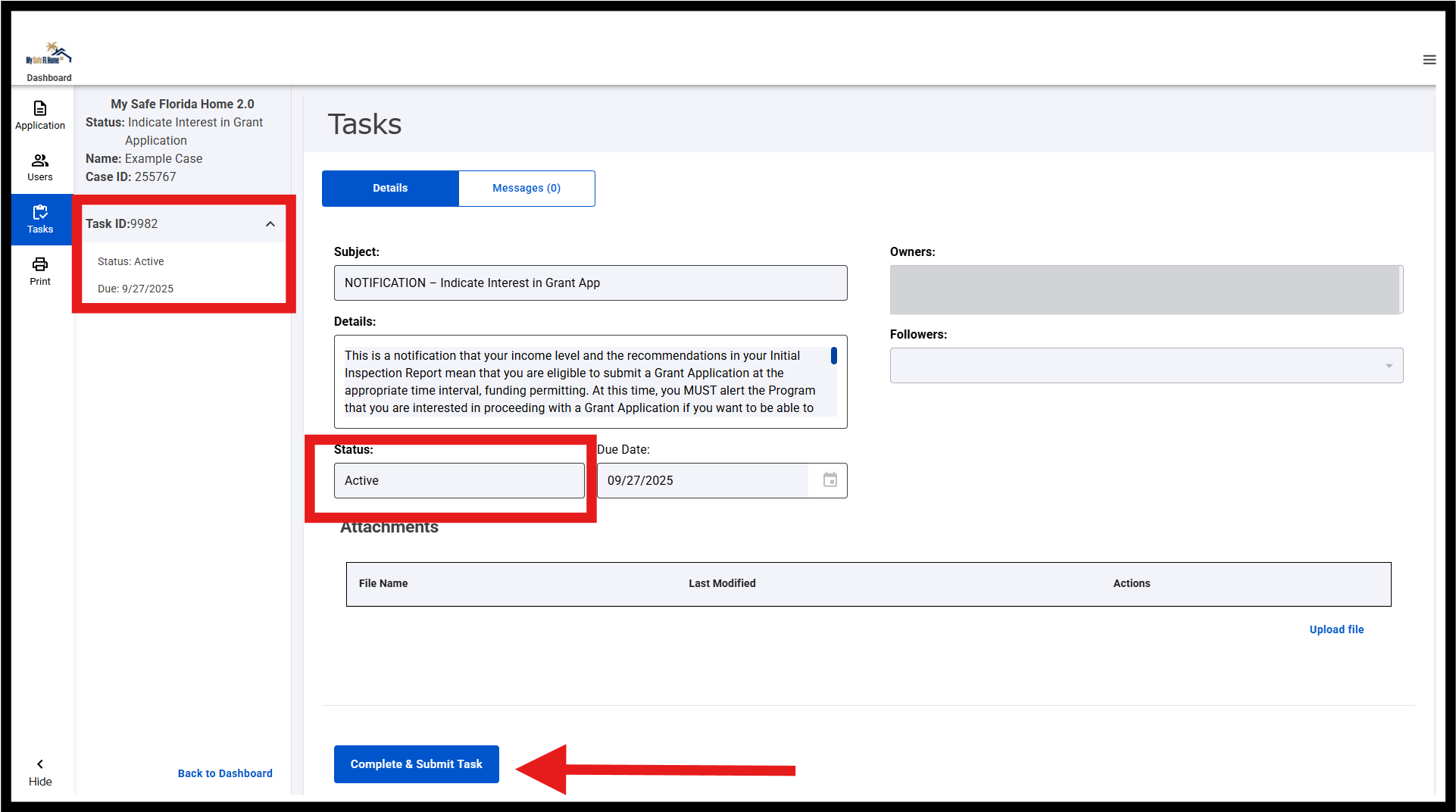Click the Tasks page heading
The height and width of the screenshot is (812, 1456).
[x=364, y=125]
